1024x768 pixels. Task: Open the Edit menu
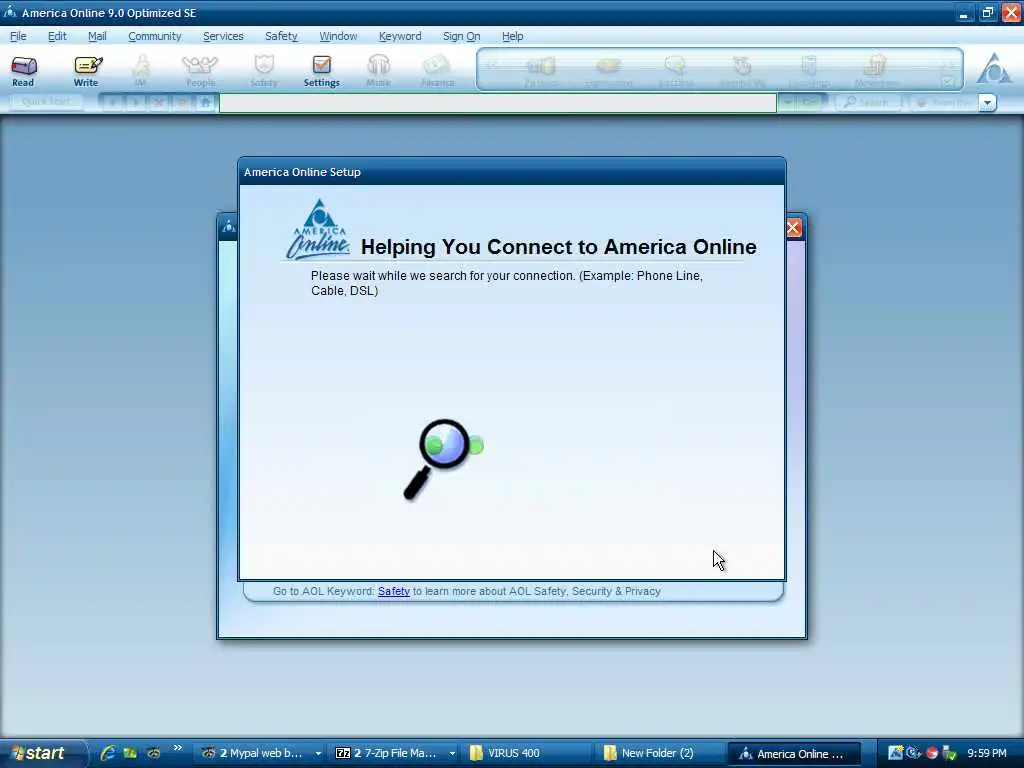57,36
